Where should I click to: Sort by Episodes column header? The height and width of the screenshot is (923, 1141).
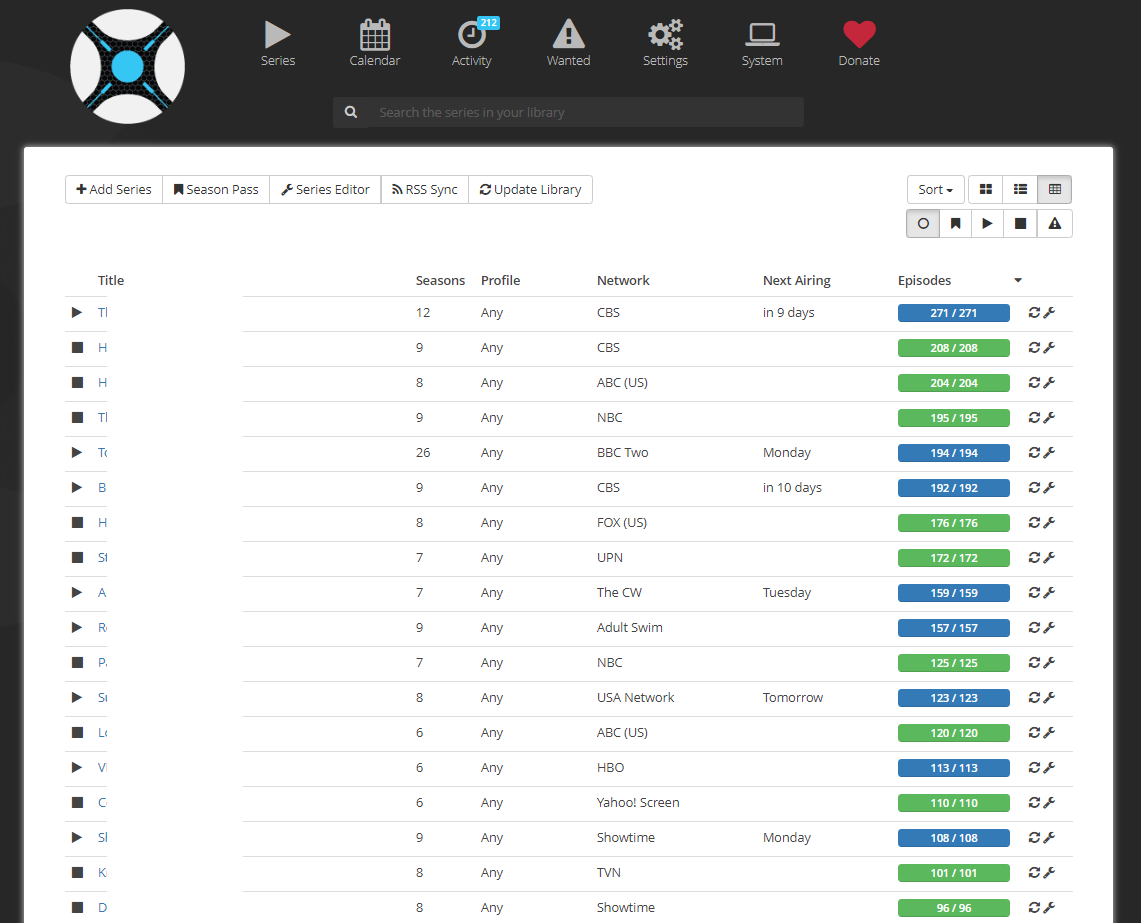point(924,280)
